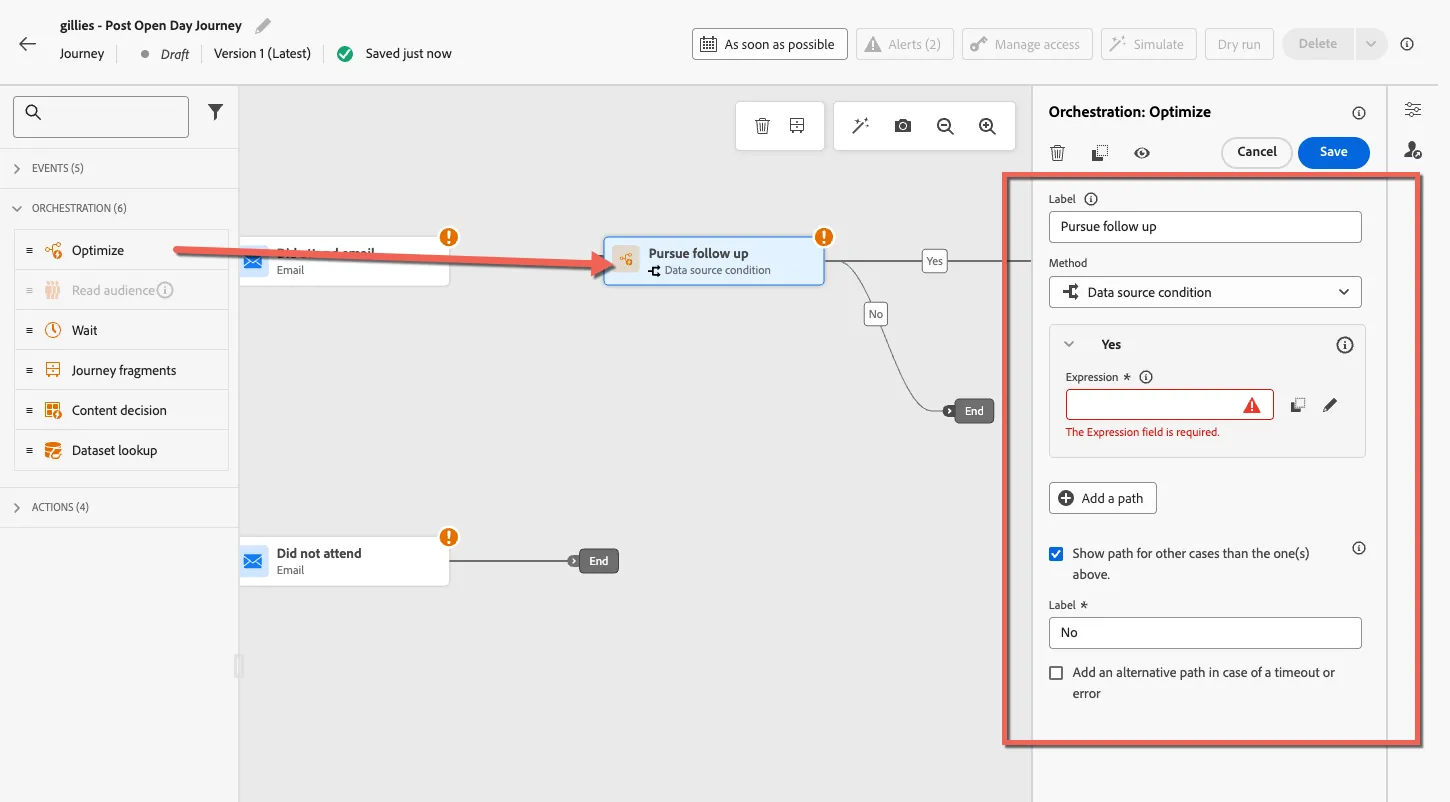Click Add a path button
Screen dimensions: 1450x802
1103,498
